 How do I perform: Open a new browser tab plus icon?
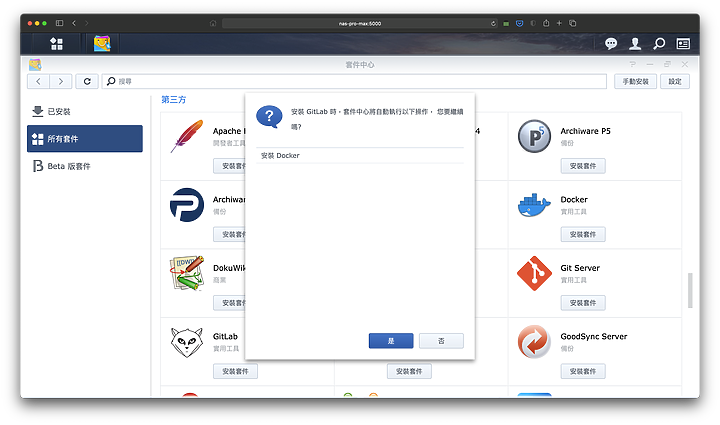pyautogui.click(x=559, y=23)
